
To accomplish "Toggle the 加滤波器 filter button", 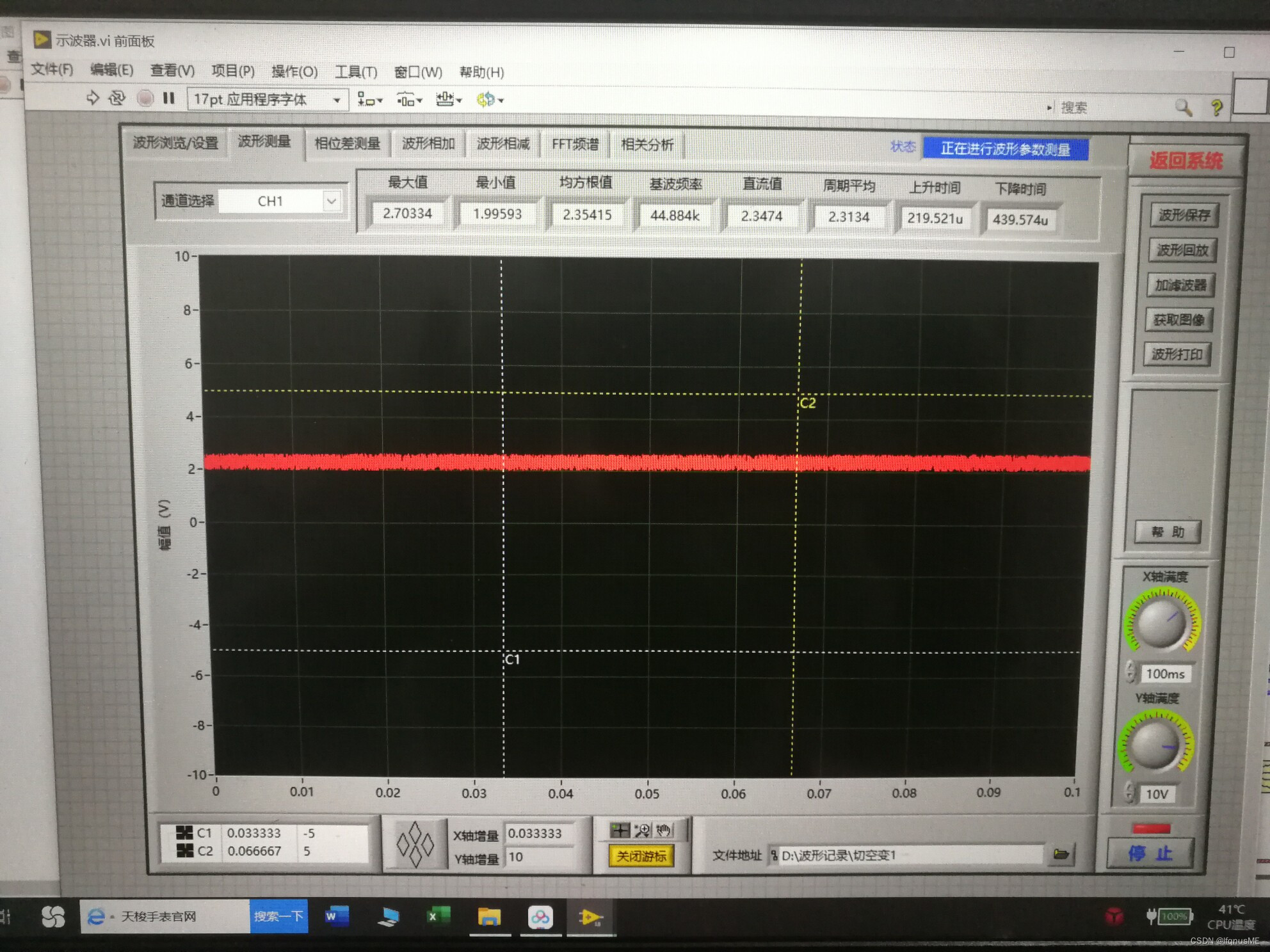I will coord(1180,285).
